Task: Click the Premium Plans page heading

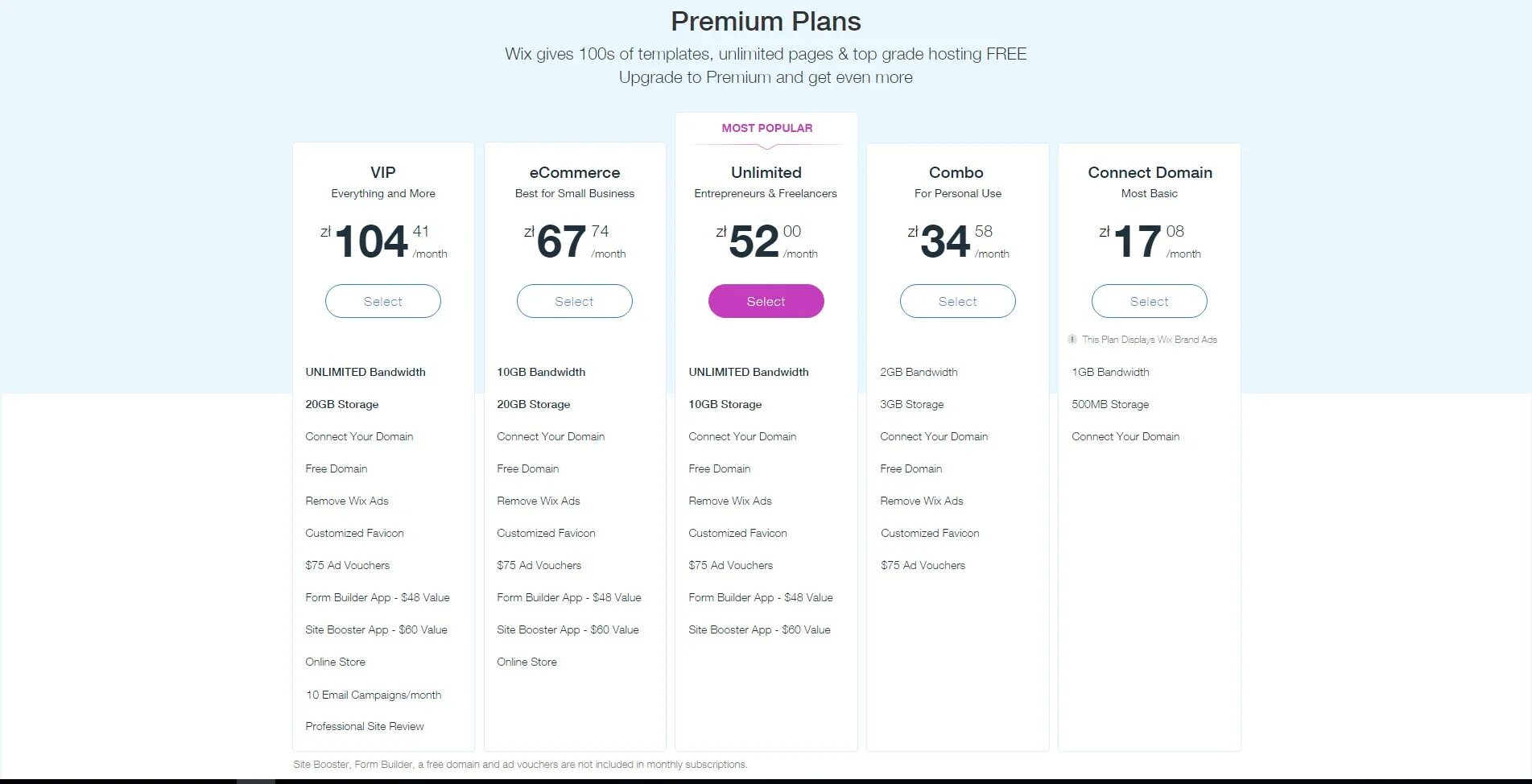Action: [x=766, y=21]
